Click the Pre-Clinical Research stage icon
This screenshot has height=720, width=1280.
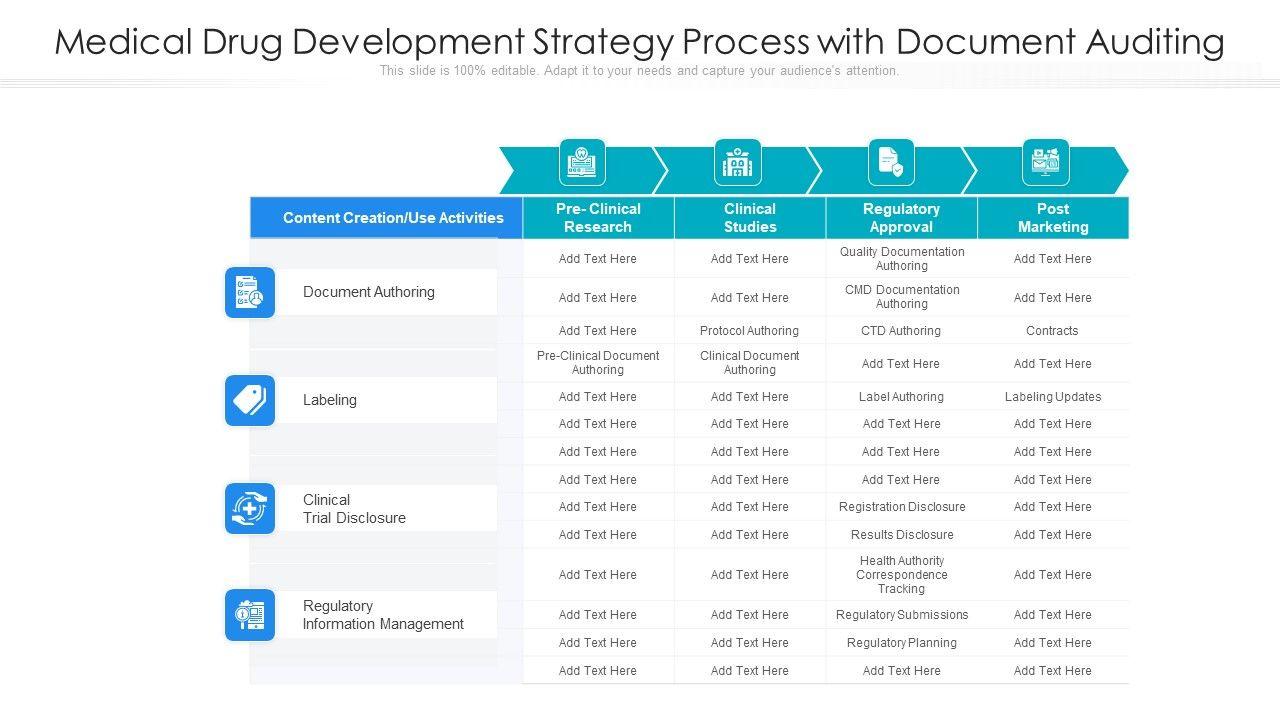click(x=582, y=162)
